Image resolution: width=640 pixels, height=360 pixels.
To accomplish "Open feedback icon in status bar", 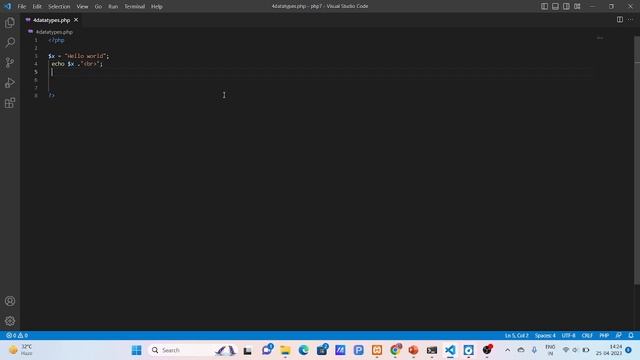I will [x=619, y=335].
